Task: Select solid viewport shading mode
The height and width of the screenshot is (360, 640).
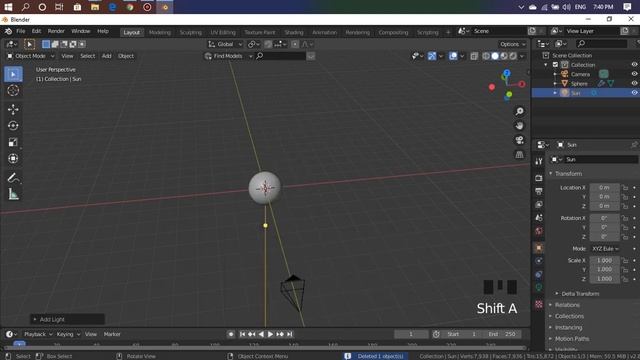Action: [x=495, y=56]
